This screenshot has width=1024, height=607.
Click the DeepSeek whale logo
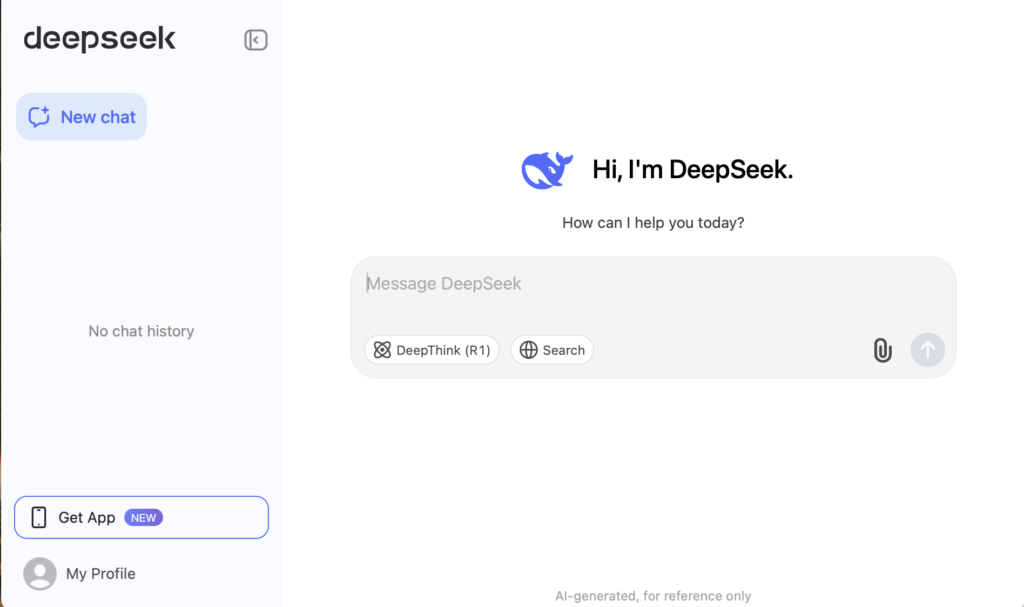point(547,170)
